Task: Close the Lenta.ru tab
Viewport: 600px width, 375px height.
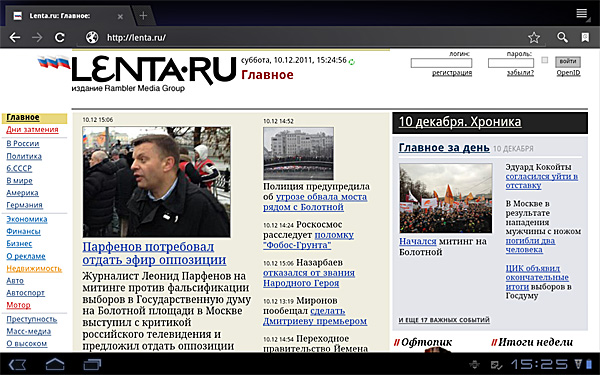Action: pyautogui.click(x=120, y=16)
